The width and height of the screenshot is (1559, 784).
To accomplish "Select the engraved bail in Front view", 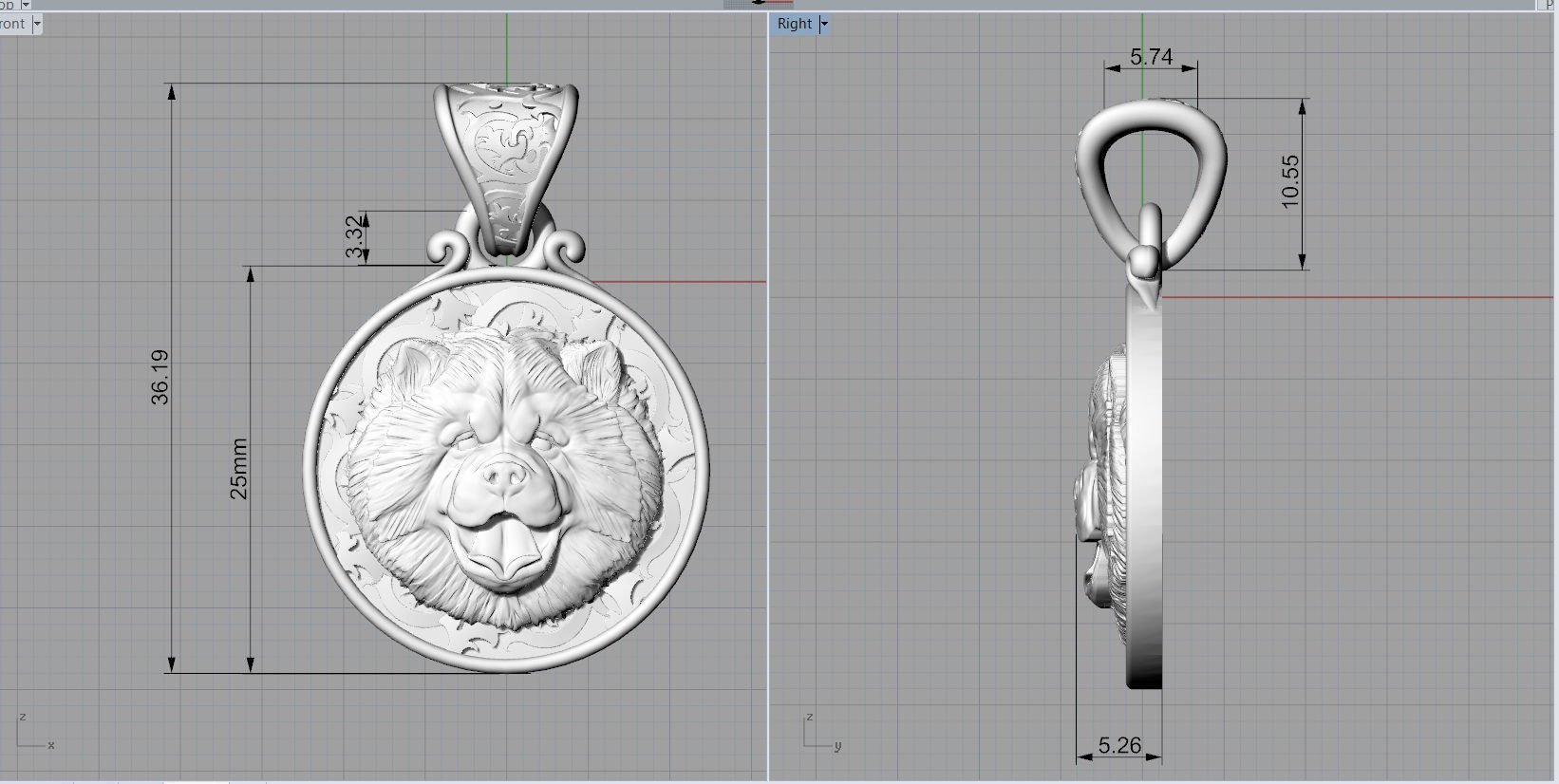I will click(x=506, y=171).
